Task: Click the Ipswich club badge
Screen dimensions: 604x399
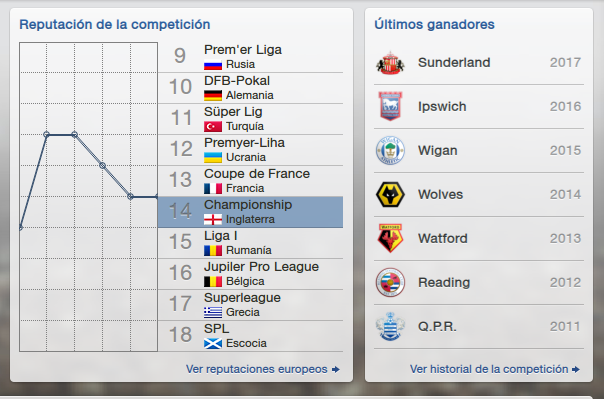Action: pos(390,106)
